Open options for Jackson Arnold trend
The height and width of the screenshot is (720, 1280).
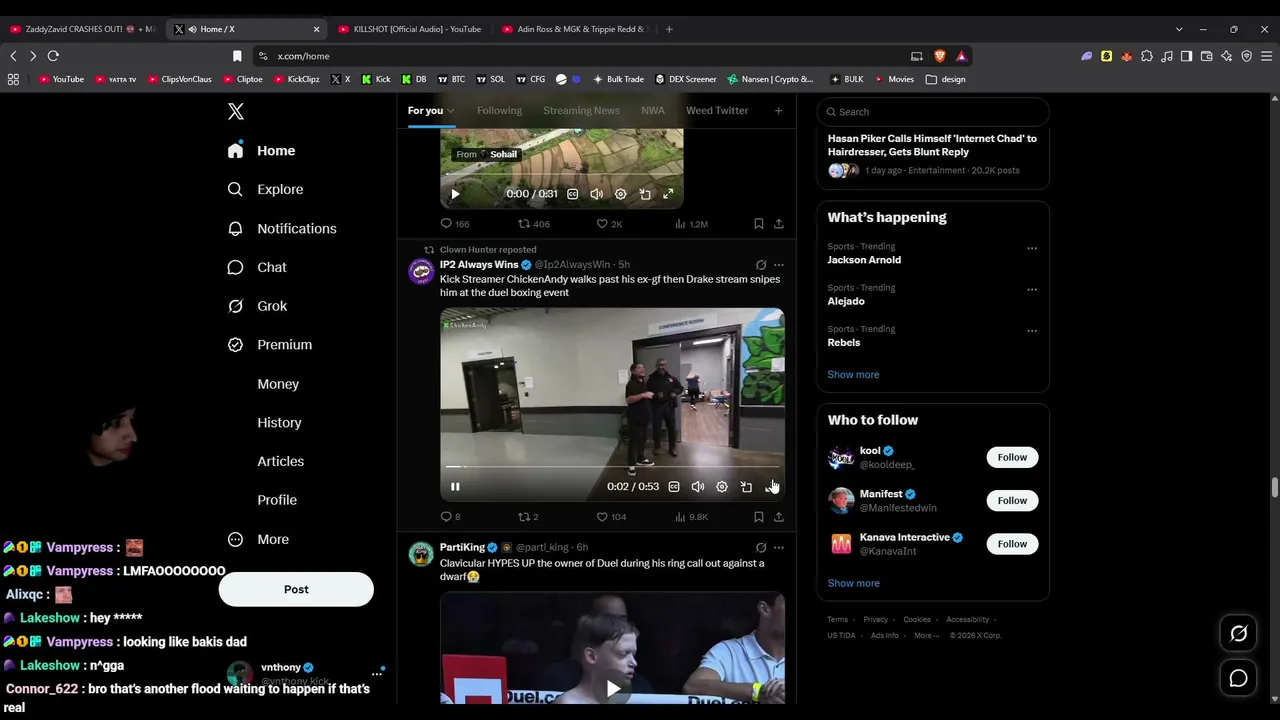(1032, 248)
